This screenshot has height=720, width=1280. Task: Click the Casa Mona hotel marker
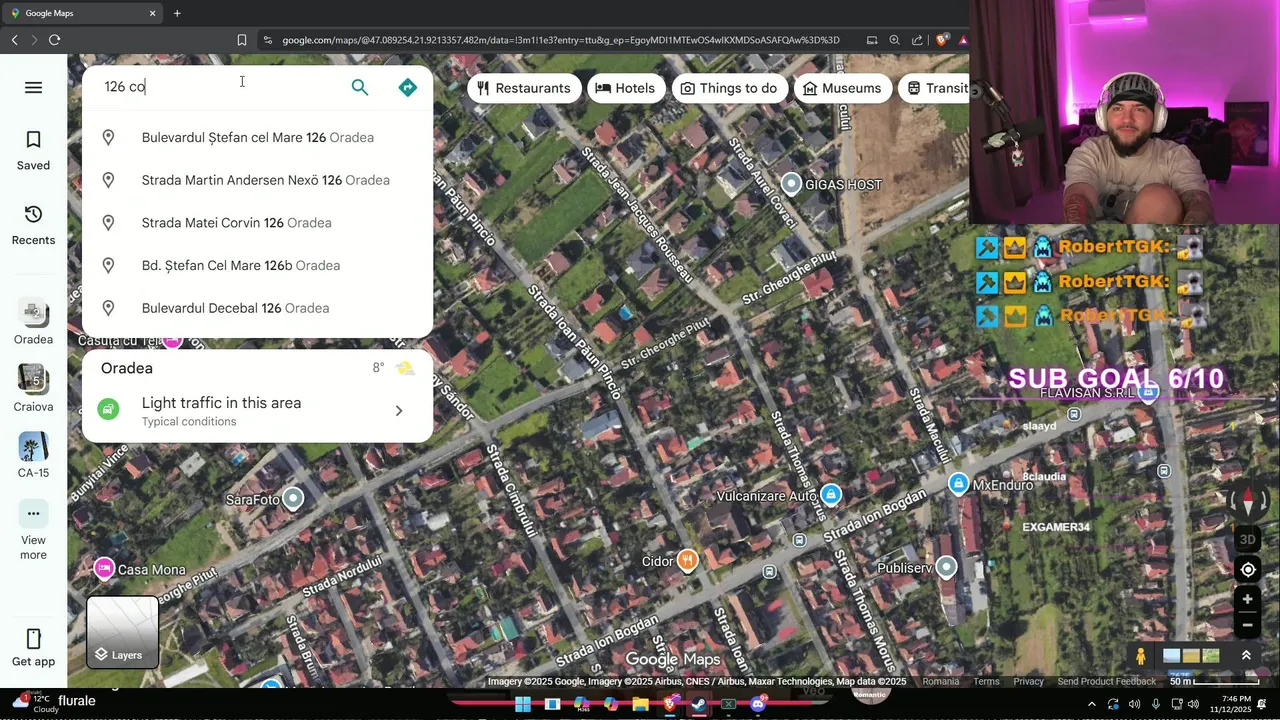click(x=103, y=569)
